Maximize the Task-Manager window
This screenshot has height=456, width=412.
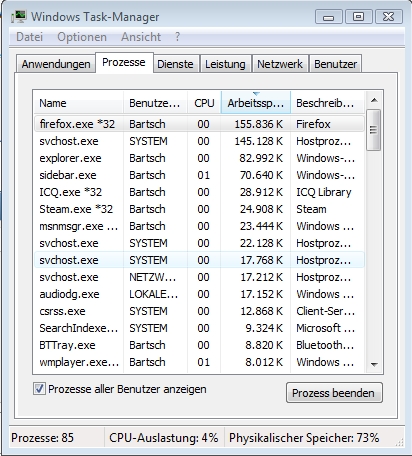(358, 17)
